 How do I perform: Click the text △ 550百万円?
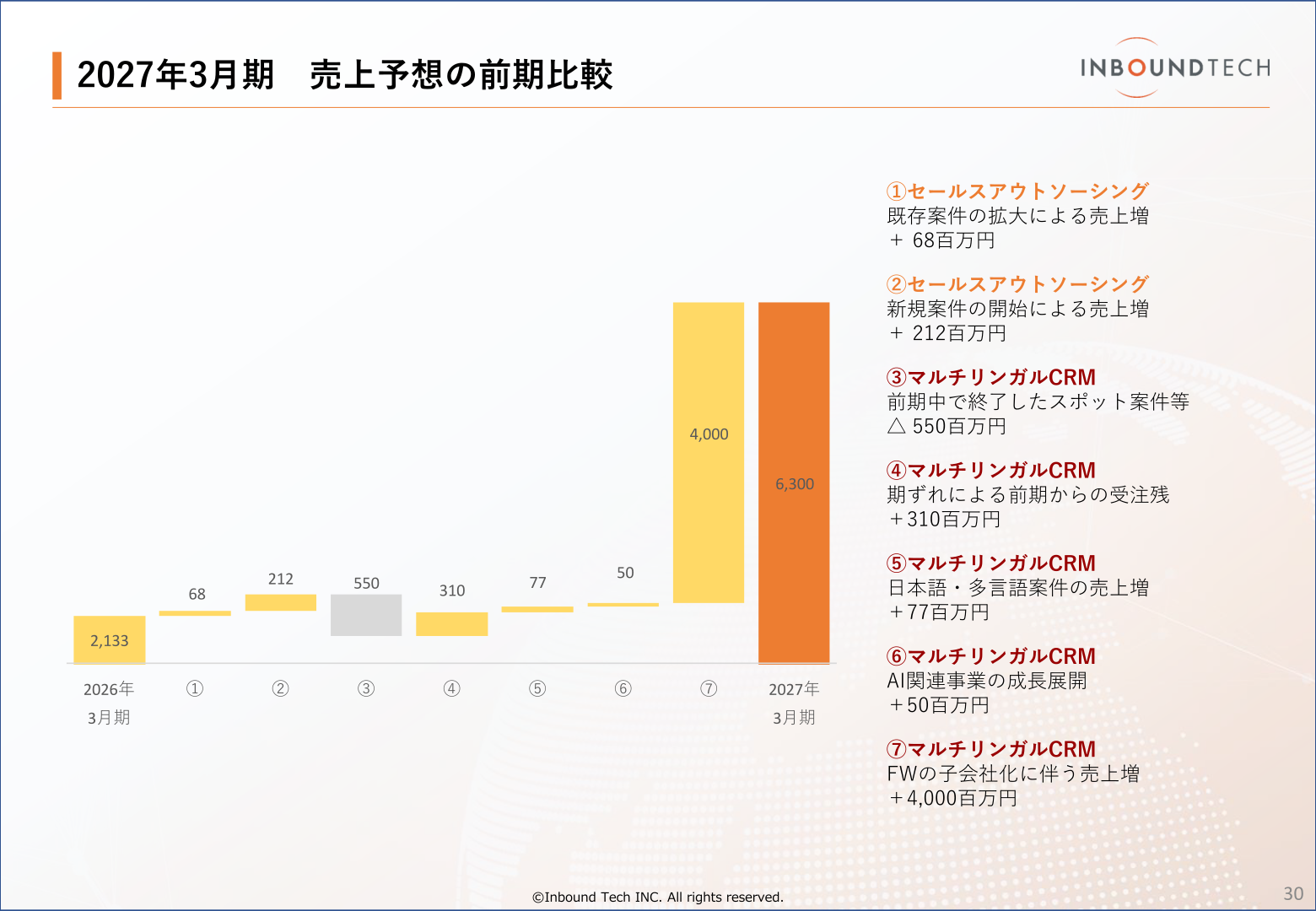point(947,426)
